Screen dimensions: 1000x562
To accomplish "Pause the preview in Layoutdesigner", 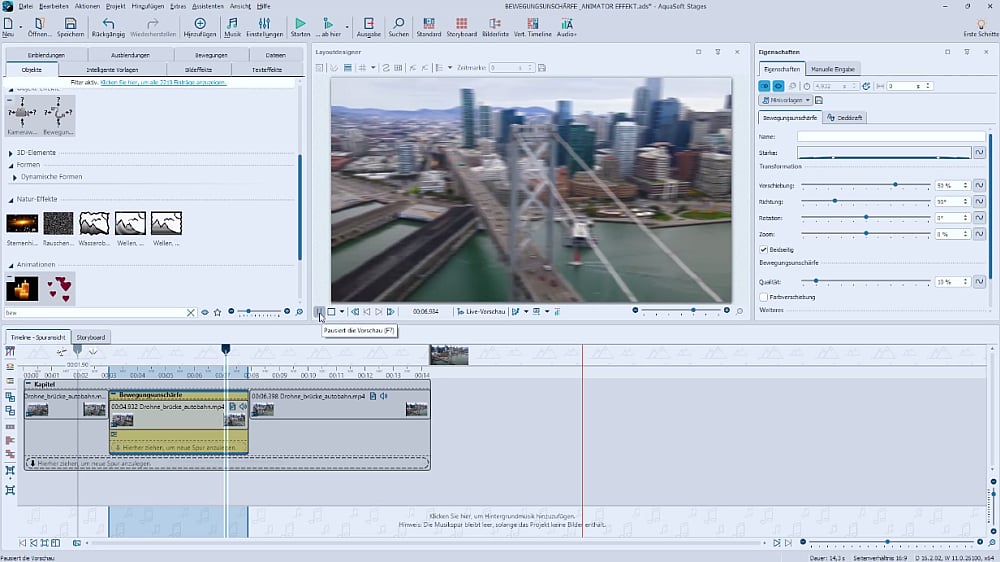I will pyautogui.click(x=318, y=312).
